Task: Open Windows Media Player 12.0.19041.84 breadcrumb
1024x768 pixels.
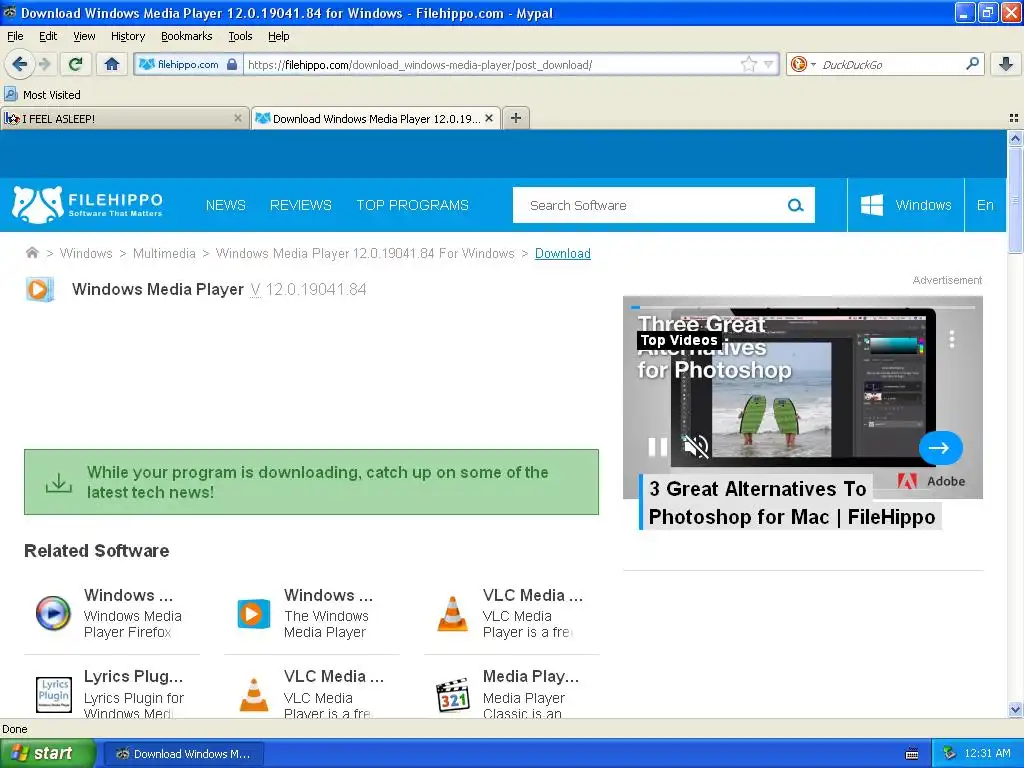Action: click(365, 253)
